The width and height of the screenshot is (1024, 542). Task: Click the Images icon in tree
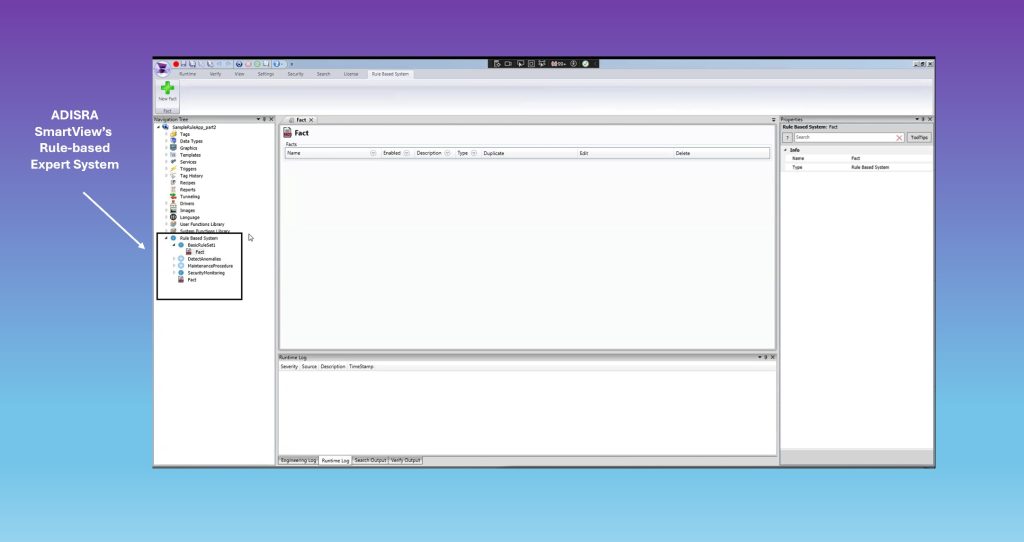point(174,210)
